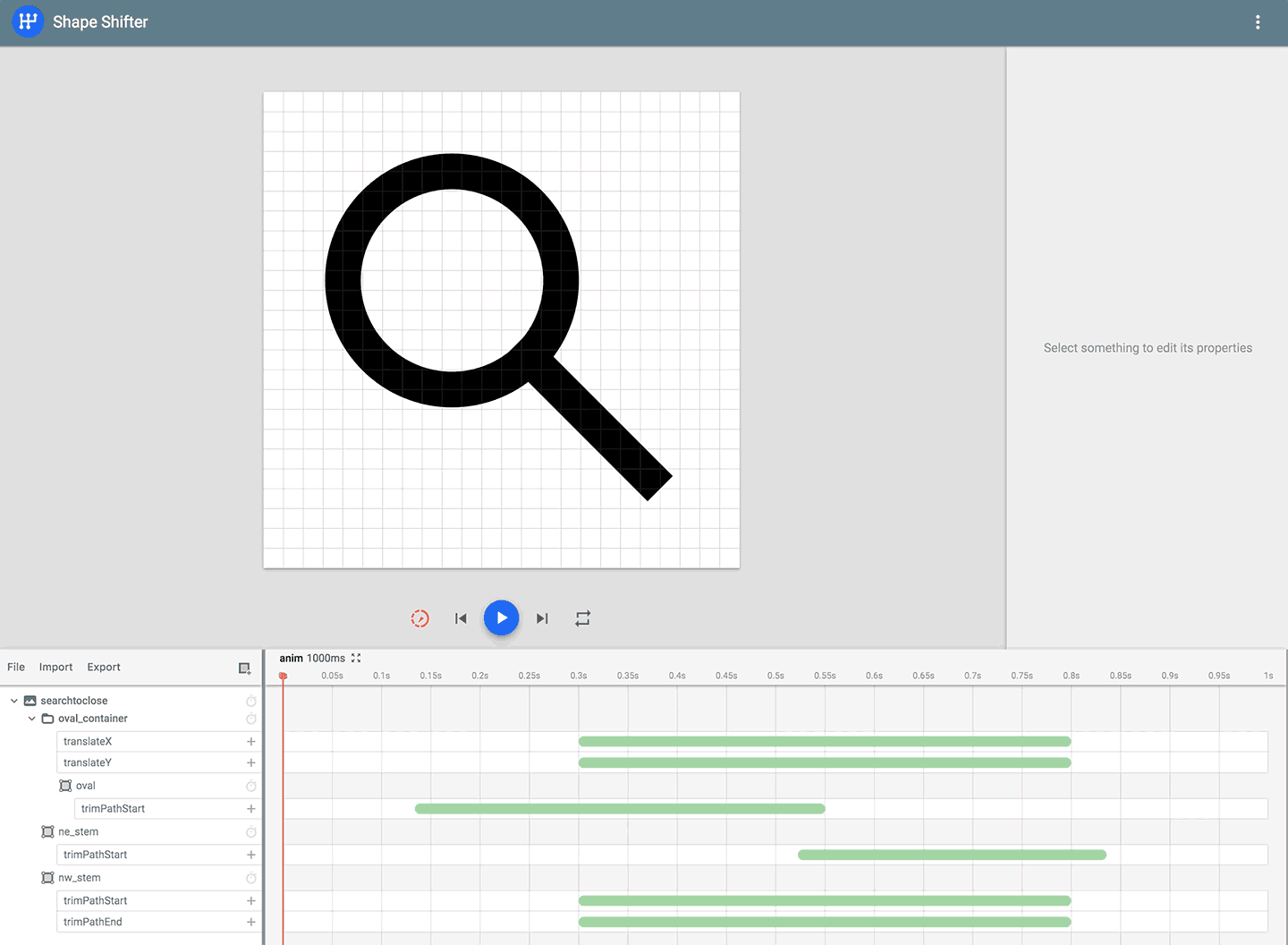The width and height of the screenshot is (1288, 945).
Task: Open the Export menu
Action: click(x=104, y=668)
